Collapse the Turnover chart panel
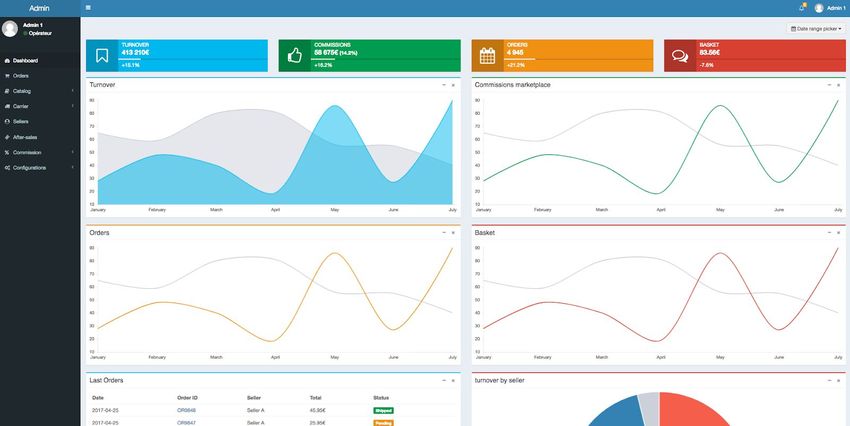 tap(444, 85)
